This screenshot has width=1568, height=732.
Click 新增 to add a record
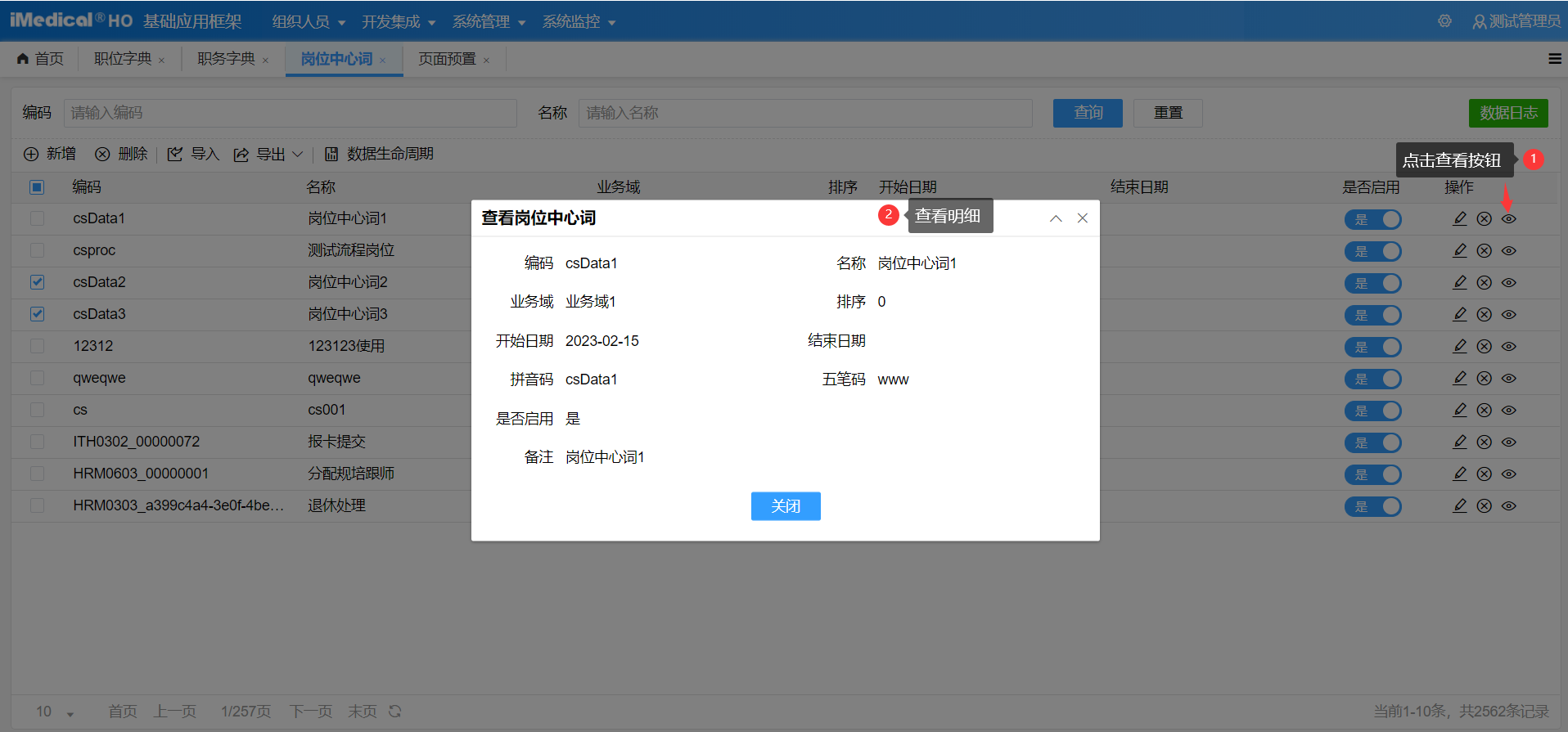coord(50,154)
